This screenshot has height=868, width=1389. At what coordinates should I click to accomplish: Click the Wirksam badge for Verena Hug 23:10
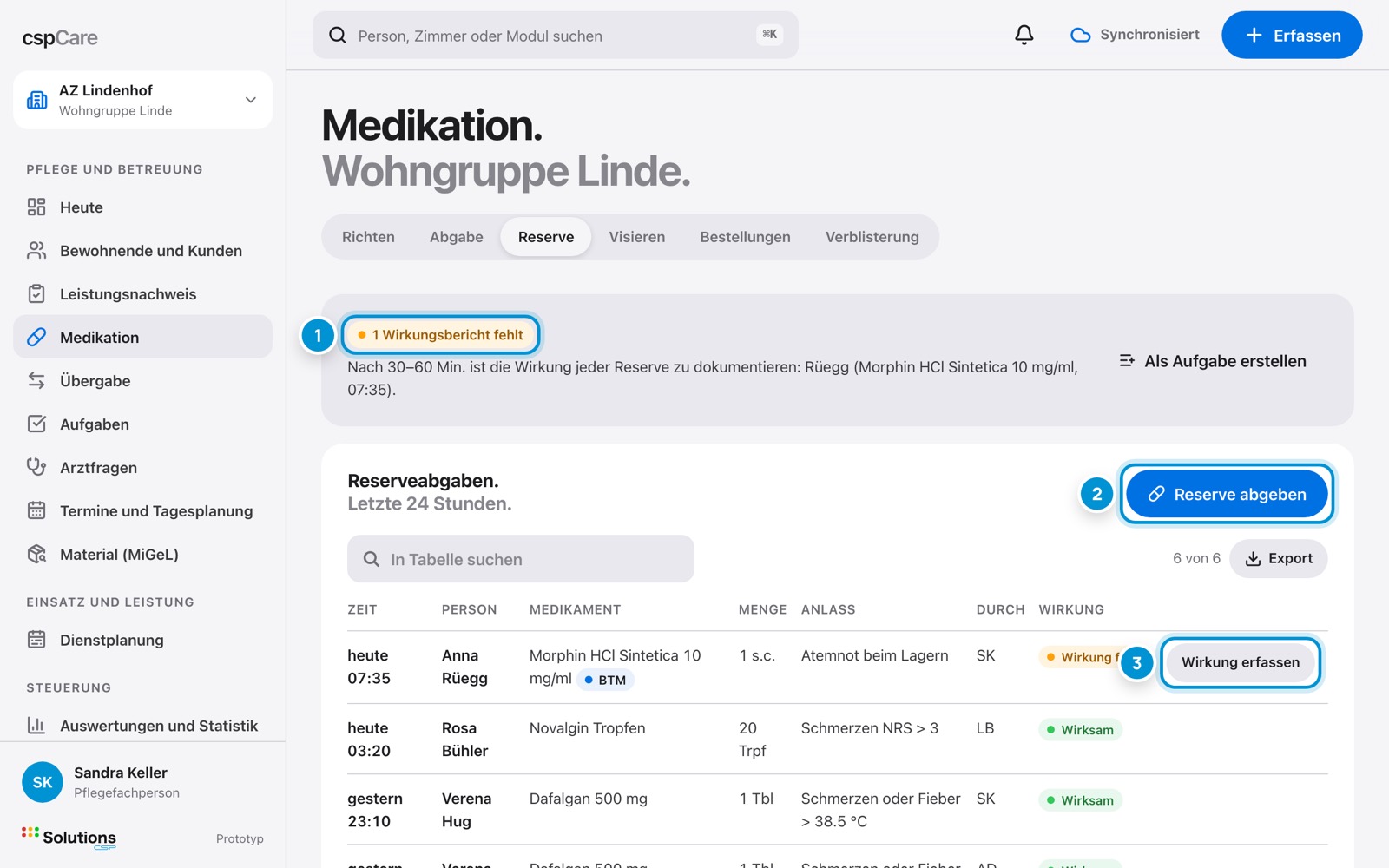pos(1080,800)
